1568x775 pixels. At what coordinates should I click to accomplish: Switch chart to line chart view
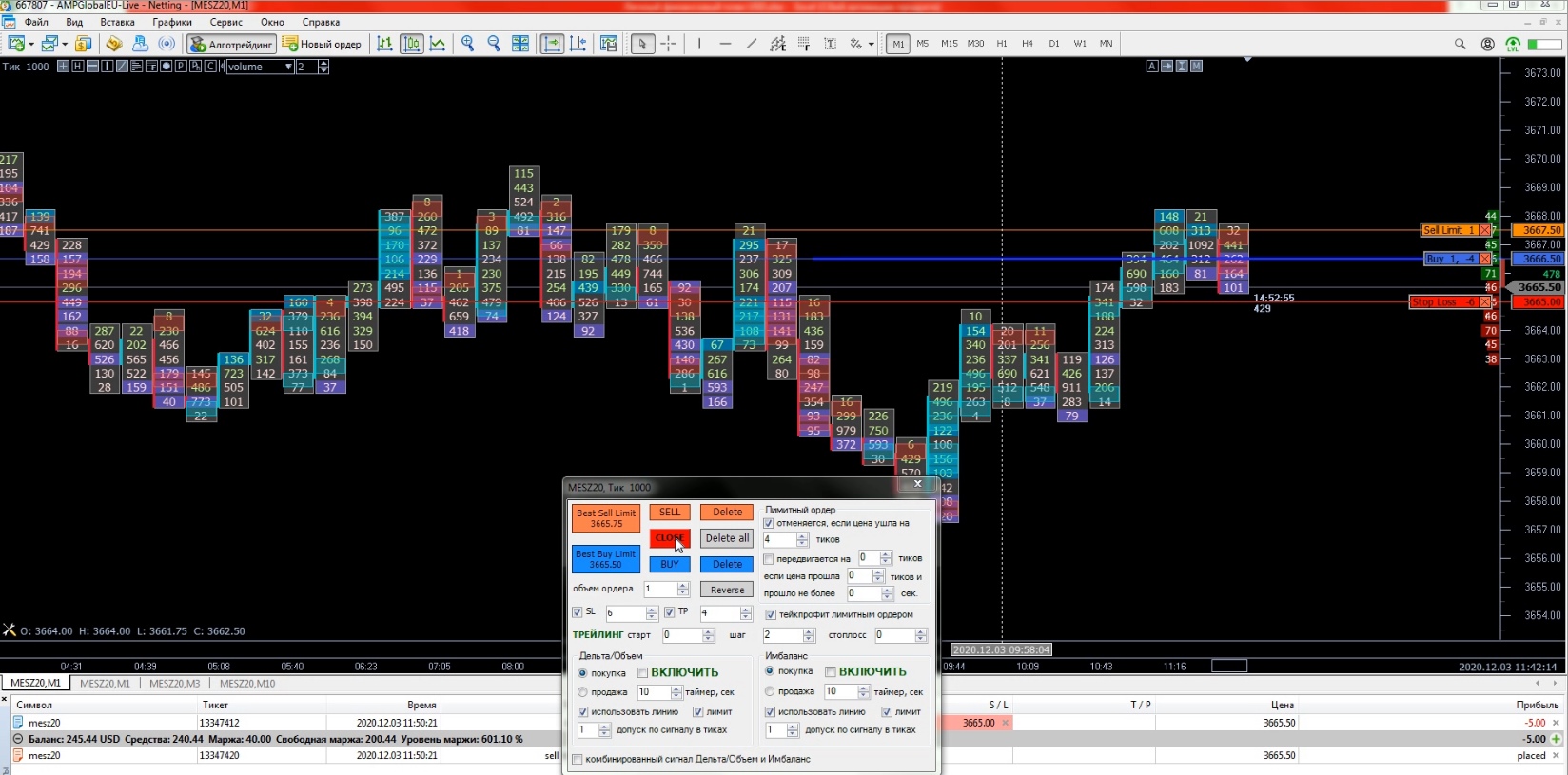tap(438, 44)
